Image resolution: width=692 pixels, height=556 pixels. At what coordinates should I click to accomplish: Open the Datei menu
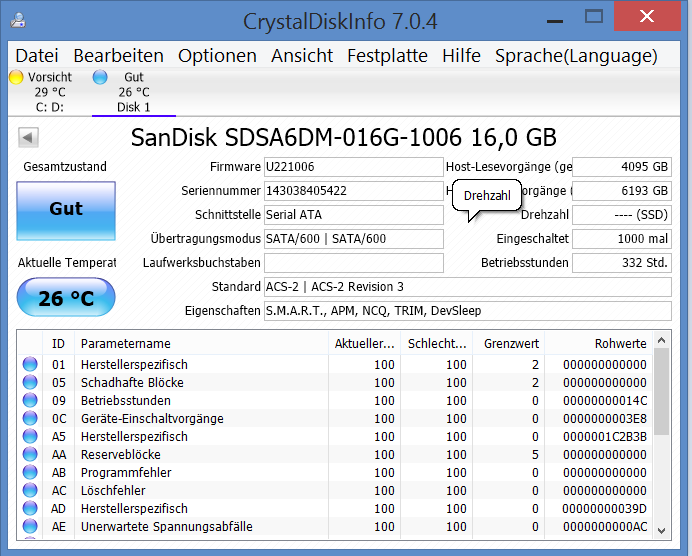(x=37, y=56)
